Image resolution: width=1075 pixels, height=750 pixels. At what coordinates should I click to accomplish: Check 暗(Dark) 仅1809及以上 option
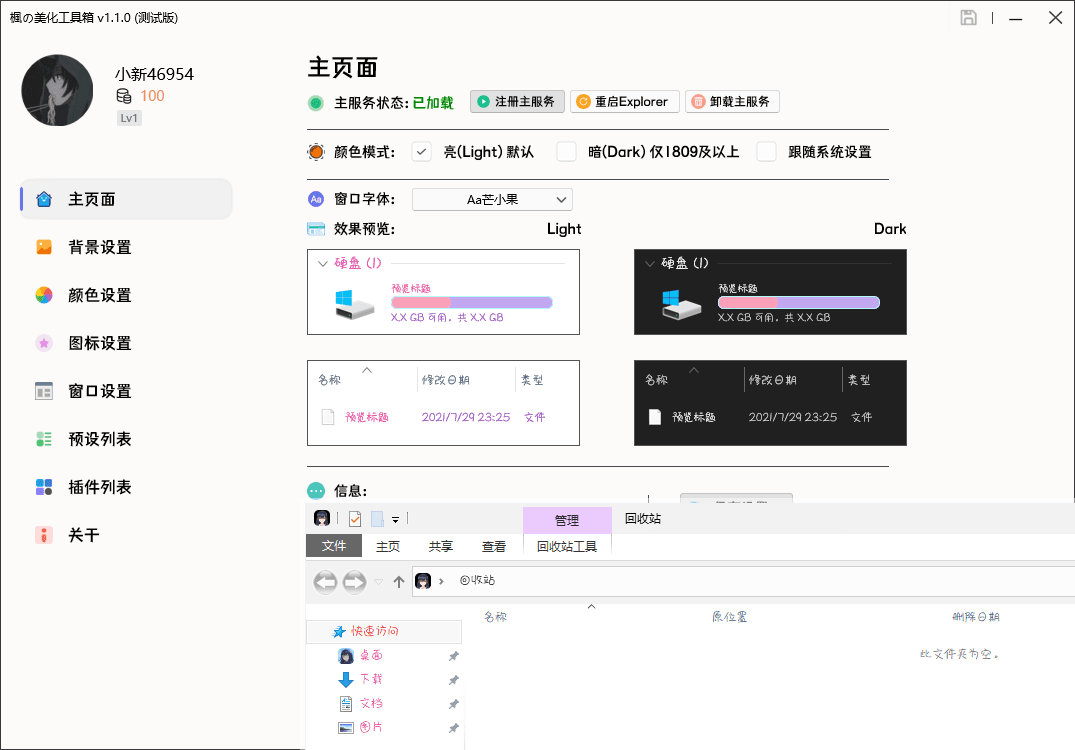(x=566, y=152)
